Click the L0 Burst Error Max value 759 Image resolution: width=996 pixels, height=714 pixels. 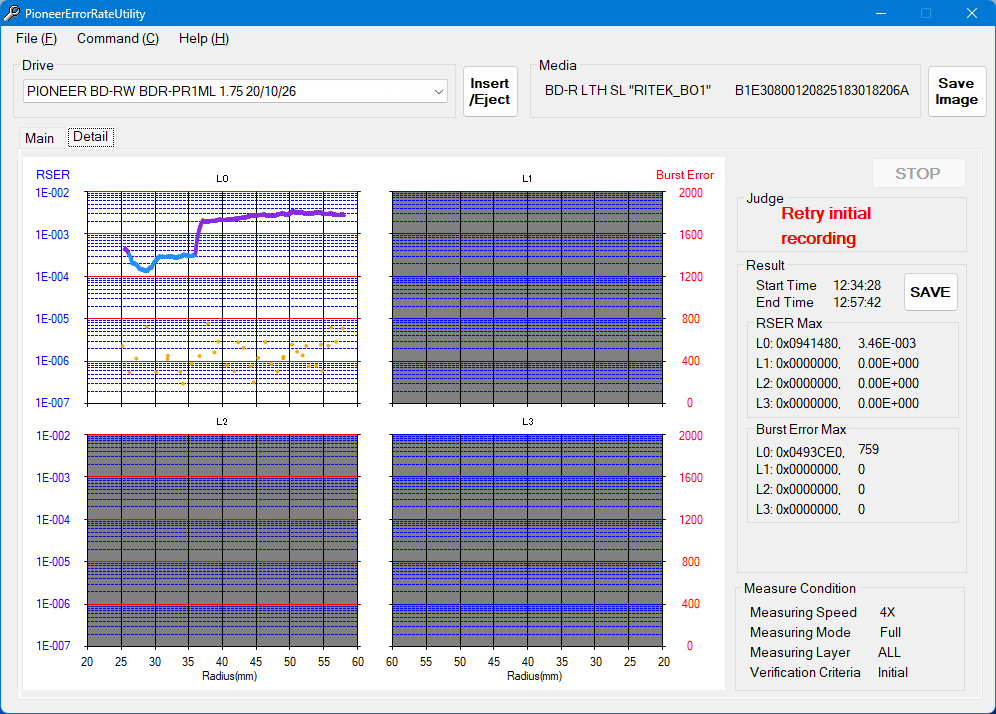coord(868,450)
